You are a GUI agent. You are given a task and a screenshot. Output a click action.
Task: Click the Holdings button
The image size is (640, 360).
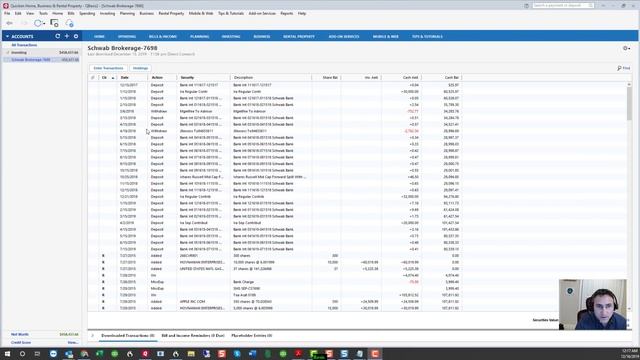pos(140,68)
